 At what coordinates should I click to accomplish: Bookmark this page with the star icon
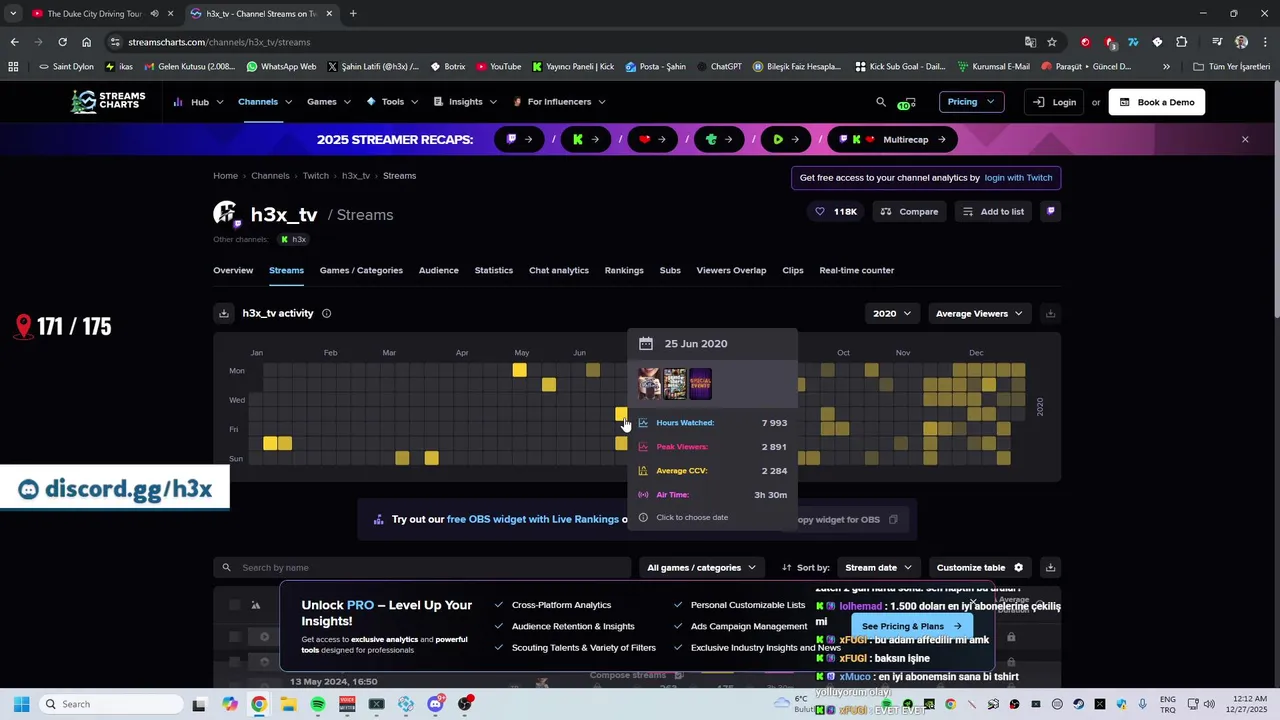pyautogui.click(x=1052, y=42)
